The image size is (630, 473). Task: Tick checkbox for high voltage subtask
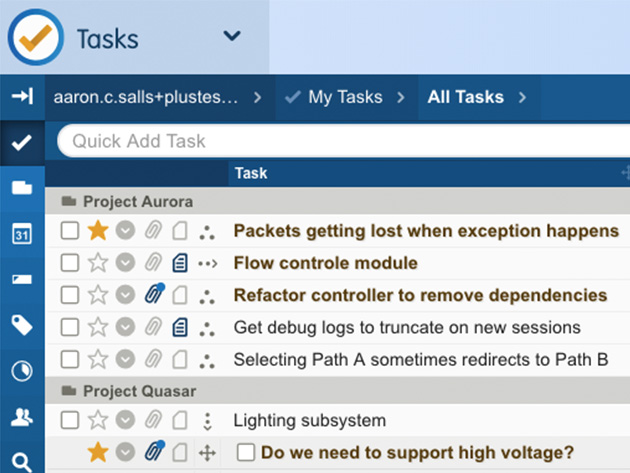coord(245,453)
